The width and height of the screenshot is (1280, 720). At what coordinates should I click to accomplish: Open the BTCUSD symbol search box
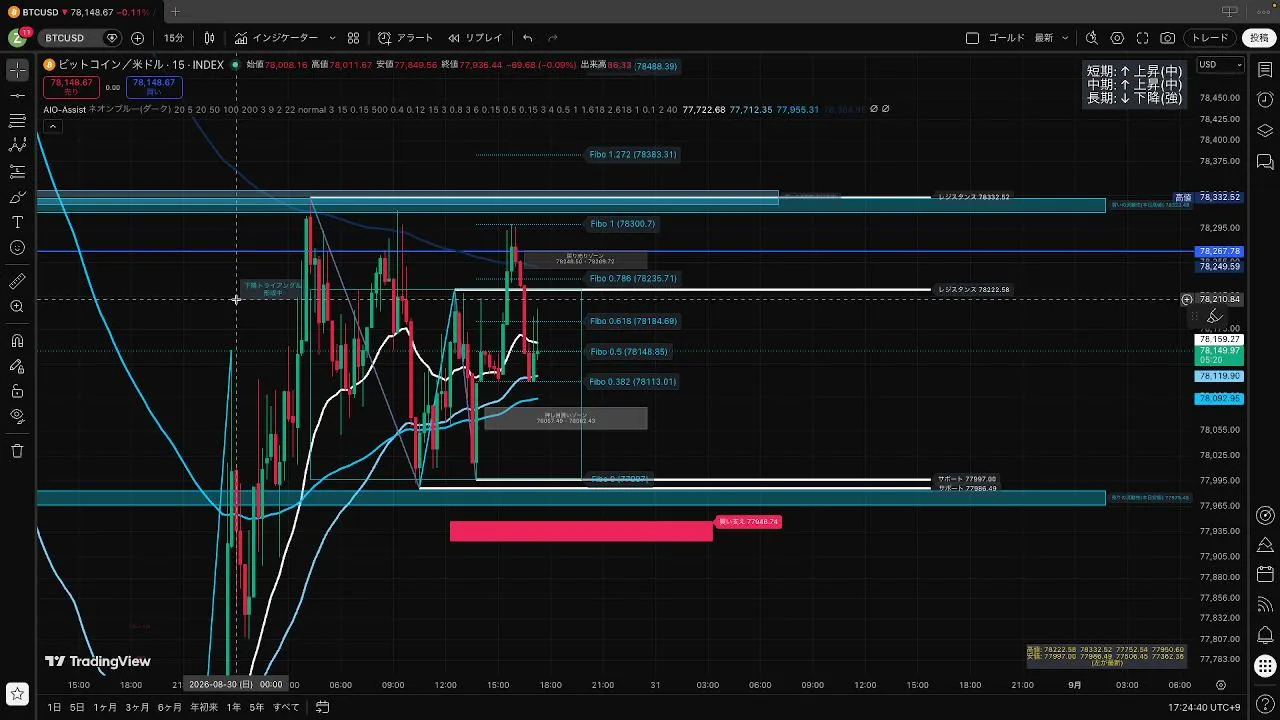pos(65,38)
